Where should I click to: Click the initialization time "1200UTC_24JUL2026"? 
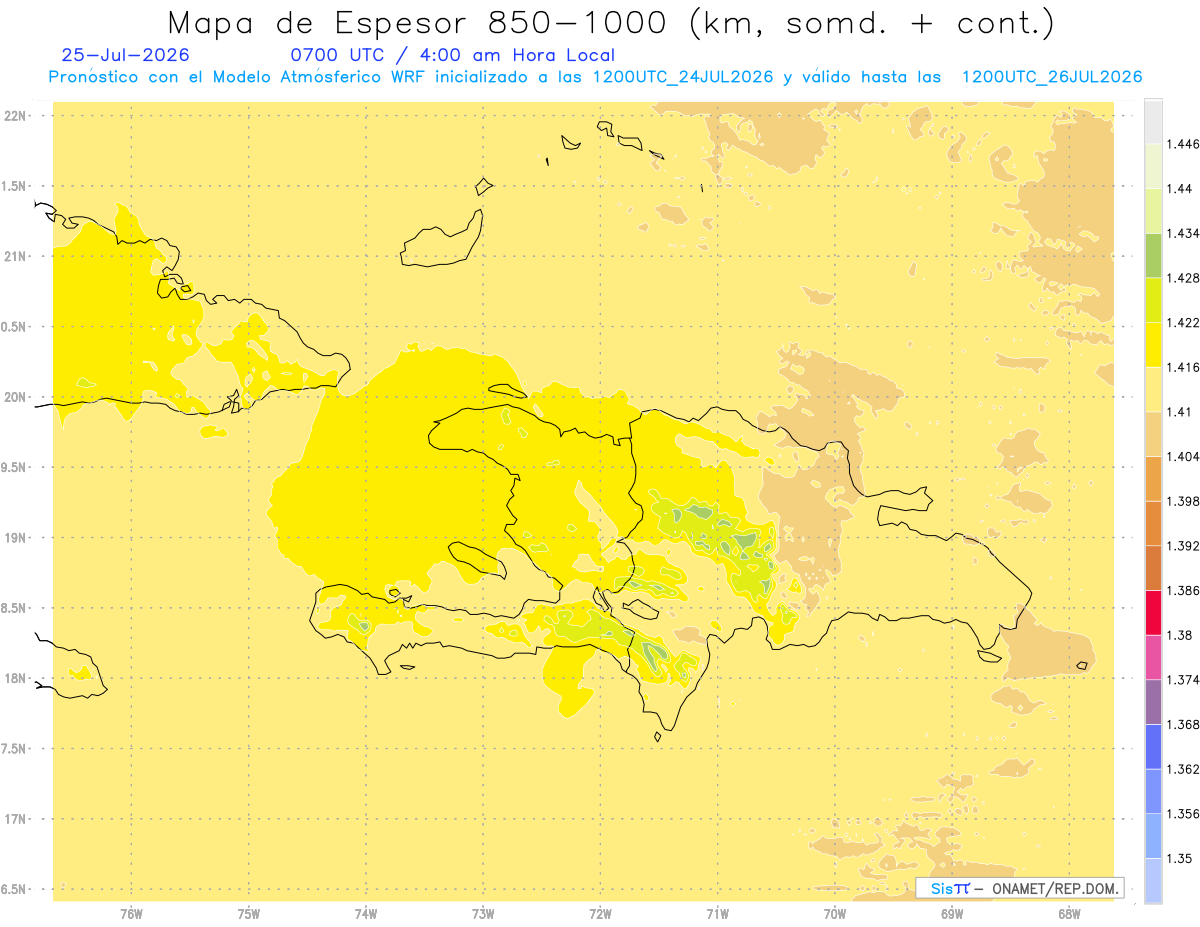point(683,77)
